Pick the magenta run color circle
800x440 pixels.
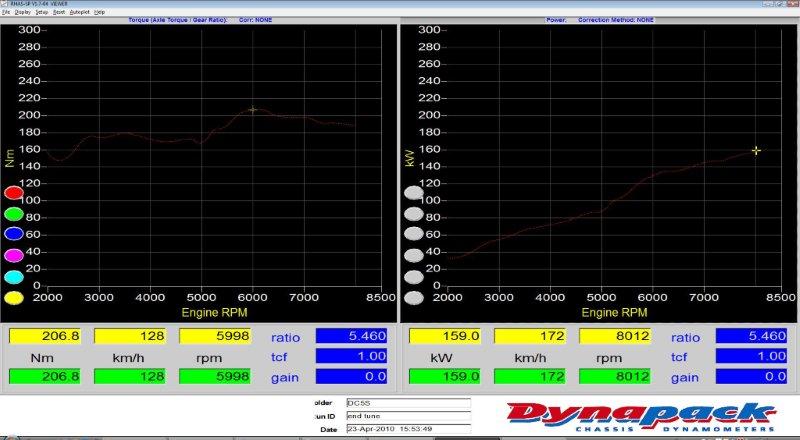[14, 256]
